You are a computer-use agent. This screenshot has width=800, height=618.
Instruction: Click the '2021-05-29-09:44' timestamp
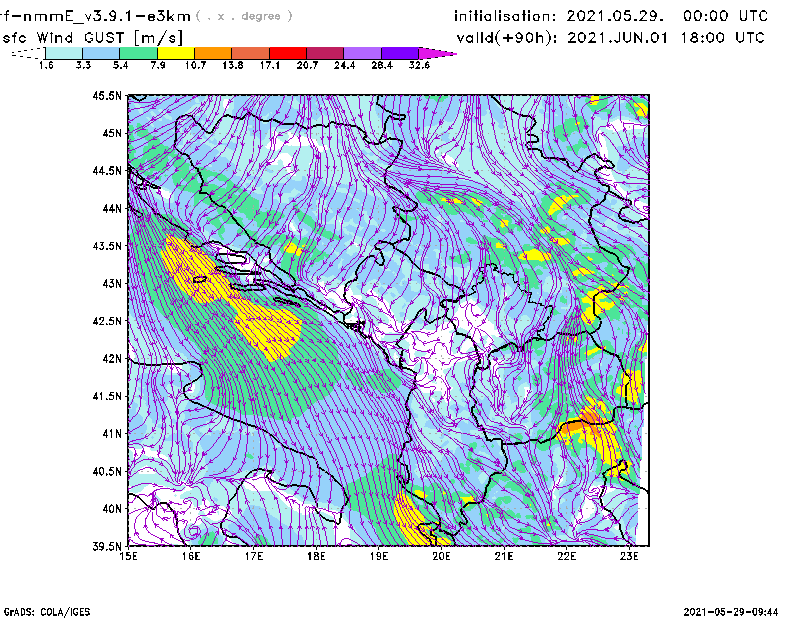731,612
